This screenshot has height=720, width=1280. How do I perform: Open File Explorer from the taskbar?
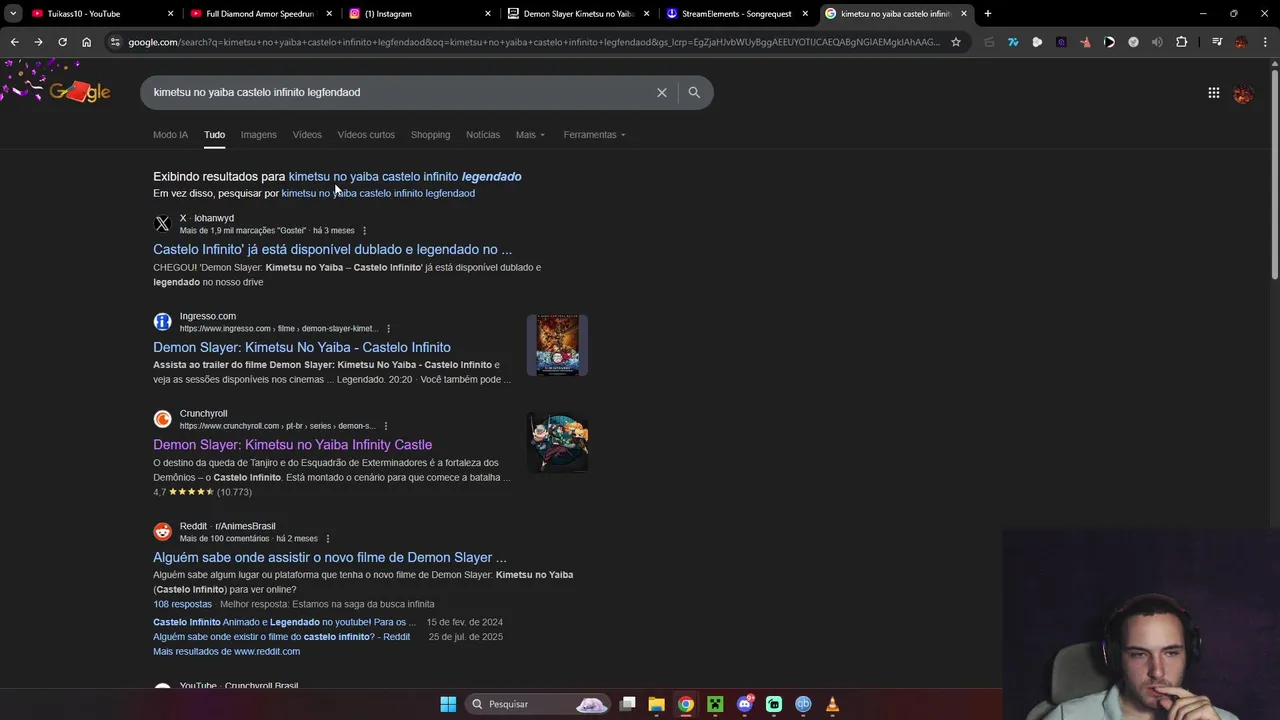pos(656,704)
